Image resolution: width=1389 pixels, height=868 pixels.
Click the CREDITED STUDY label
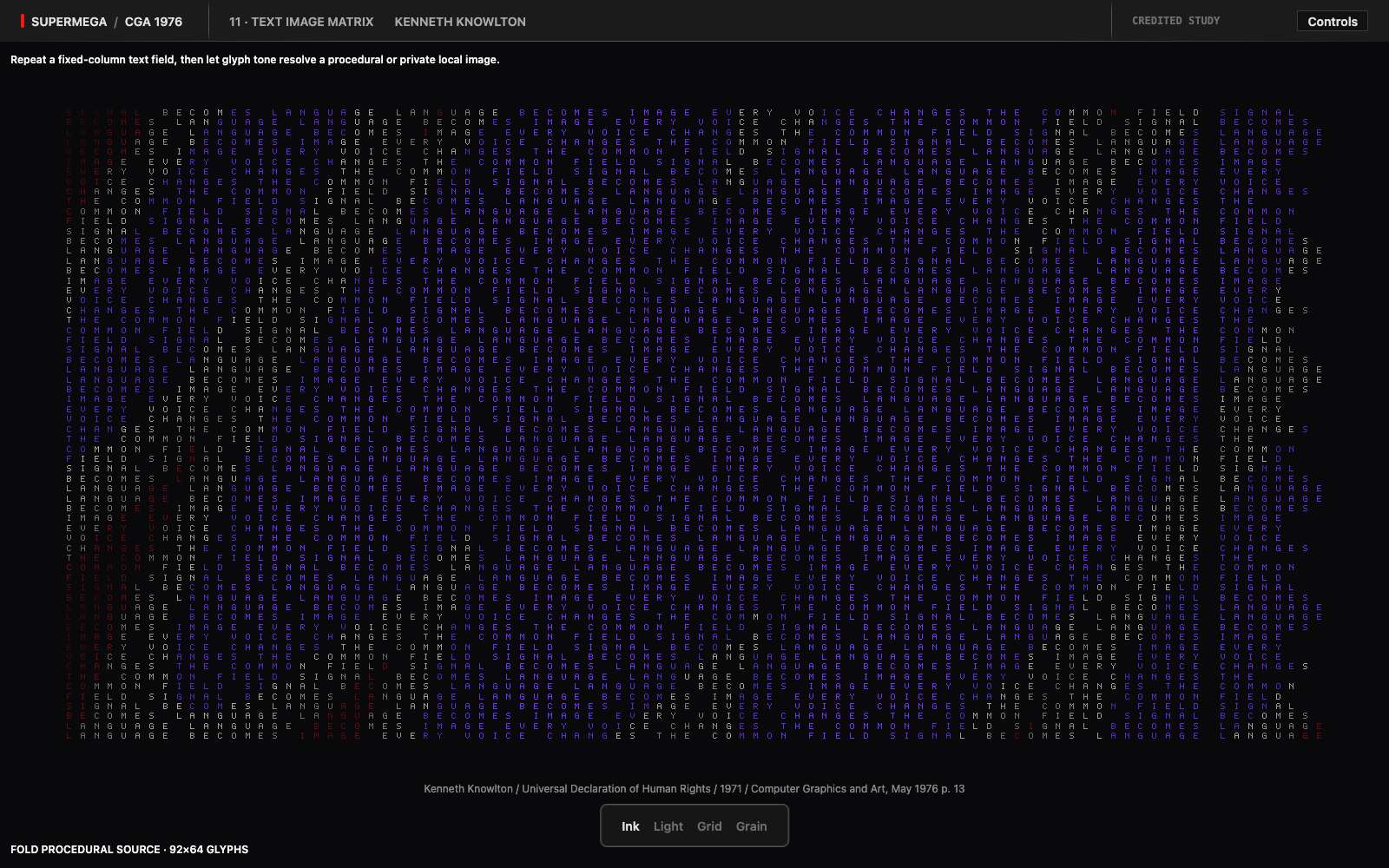(1175, 21)
